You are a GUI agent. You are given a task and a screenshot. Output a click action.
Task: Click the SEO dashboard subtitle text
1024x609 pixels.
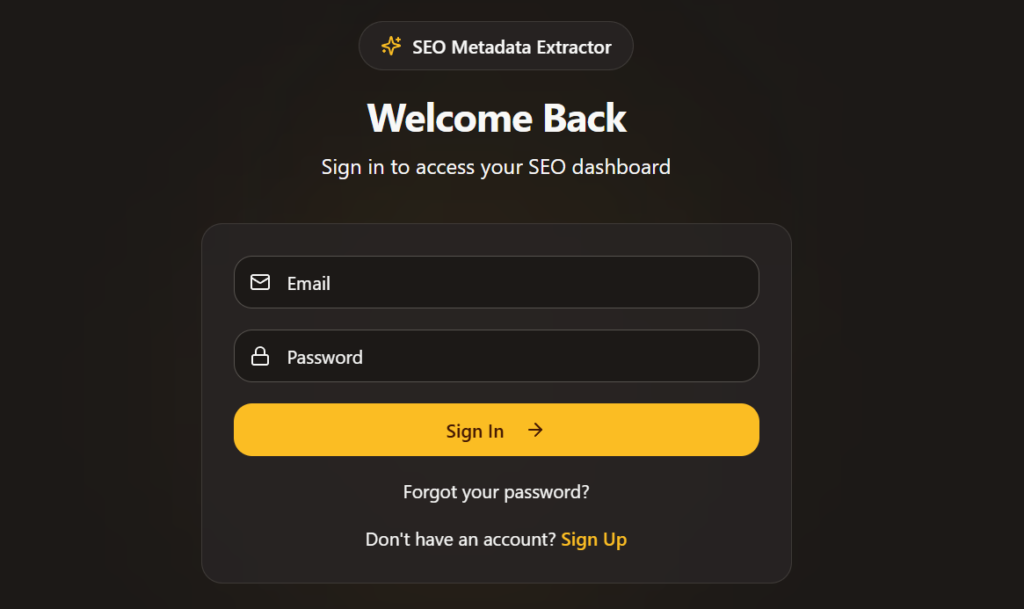click(496, 166)
